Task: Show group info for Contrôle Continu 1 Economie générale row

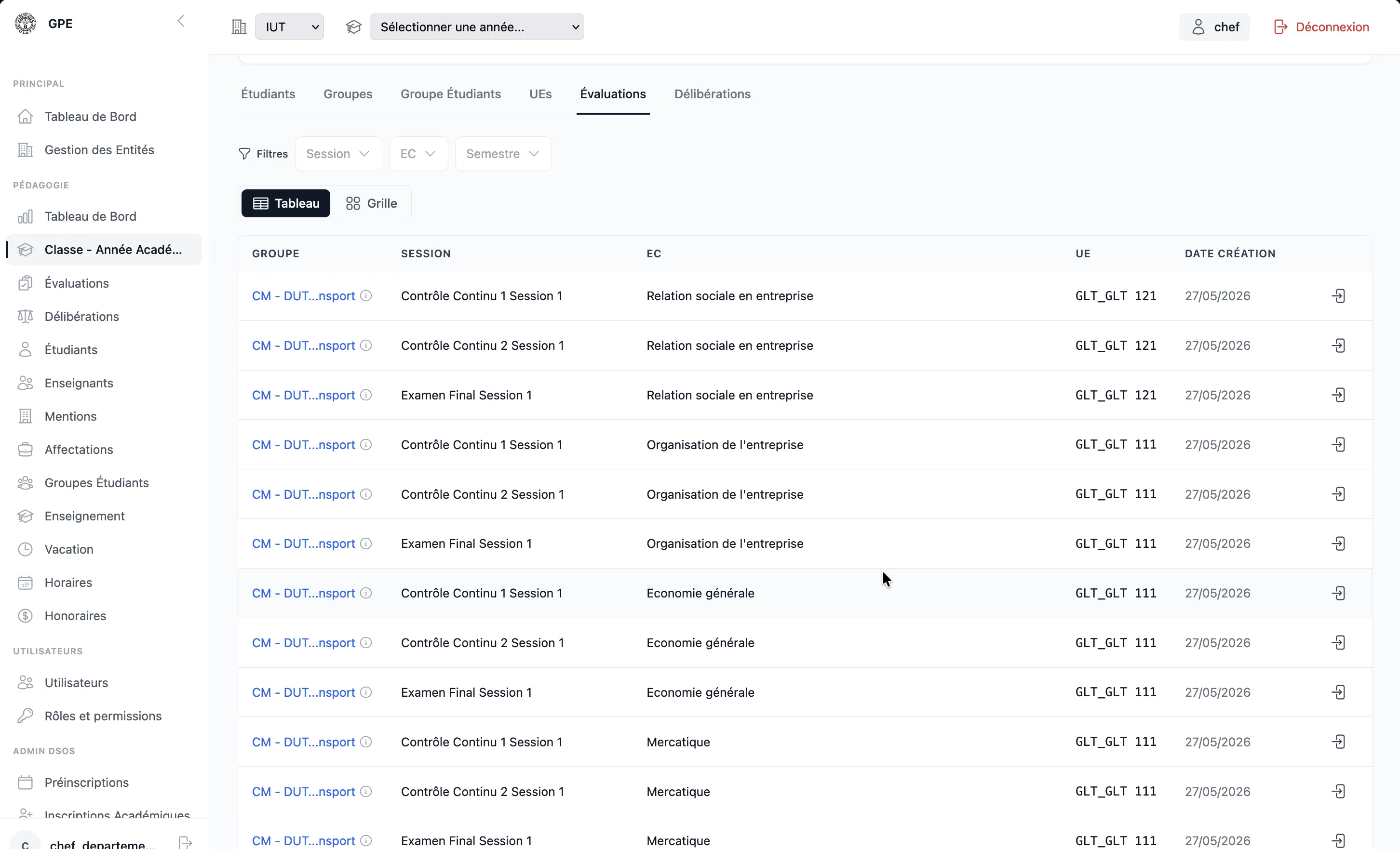Action: 366,593
